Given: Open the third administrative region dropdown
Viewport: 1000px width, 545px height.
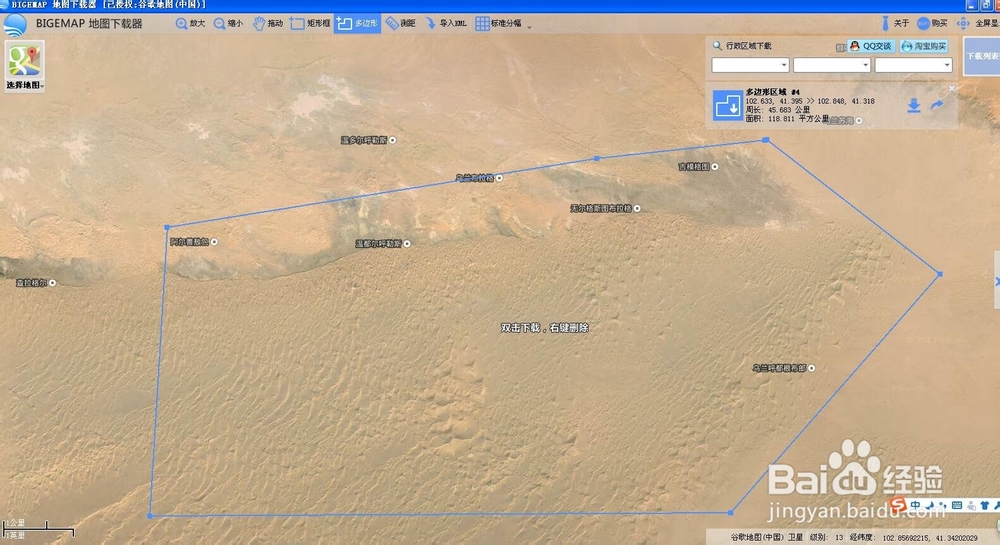Looking at the screenshot, I should [x=913, y=65].
